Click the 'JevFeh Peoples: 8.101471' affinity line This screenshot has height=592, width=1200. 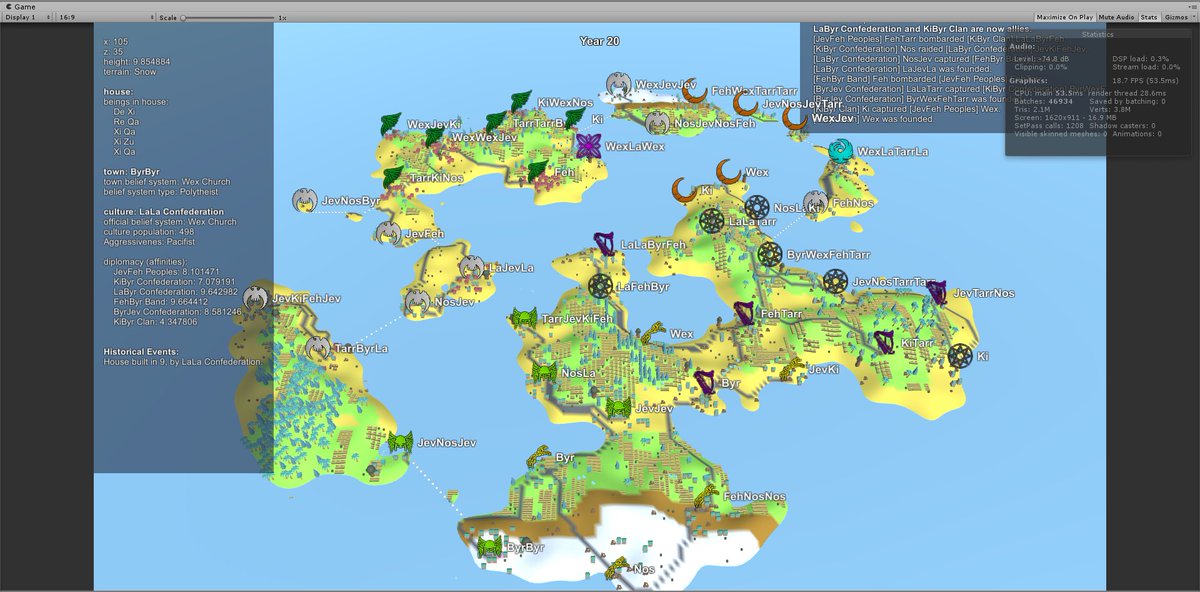coord(166,271)
